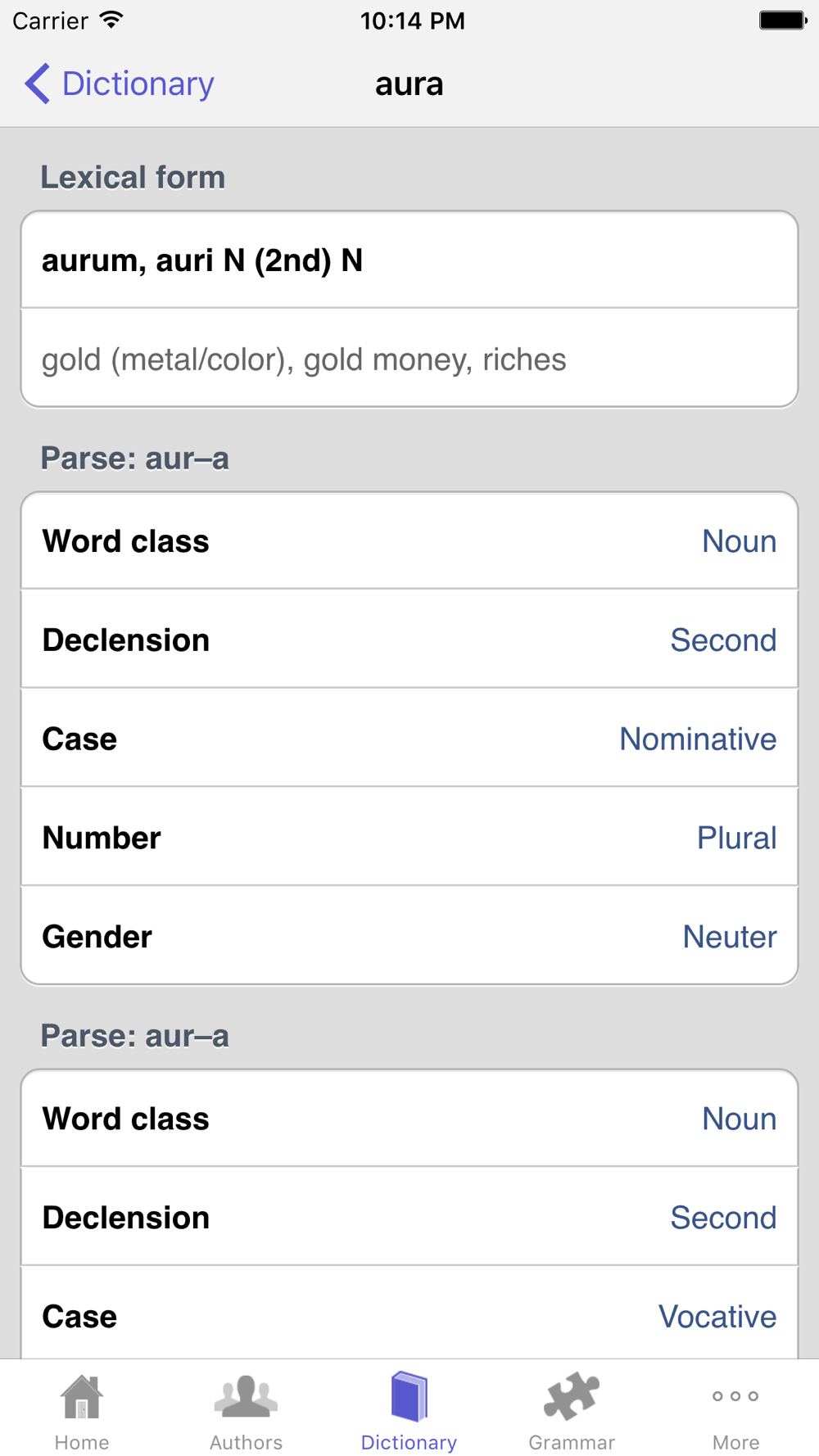
Task: Tap the aura page title
Action: click(x=409, y=84)
